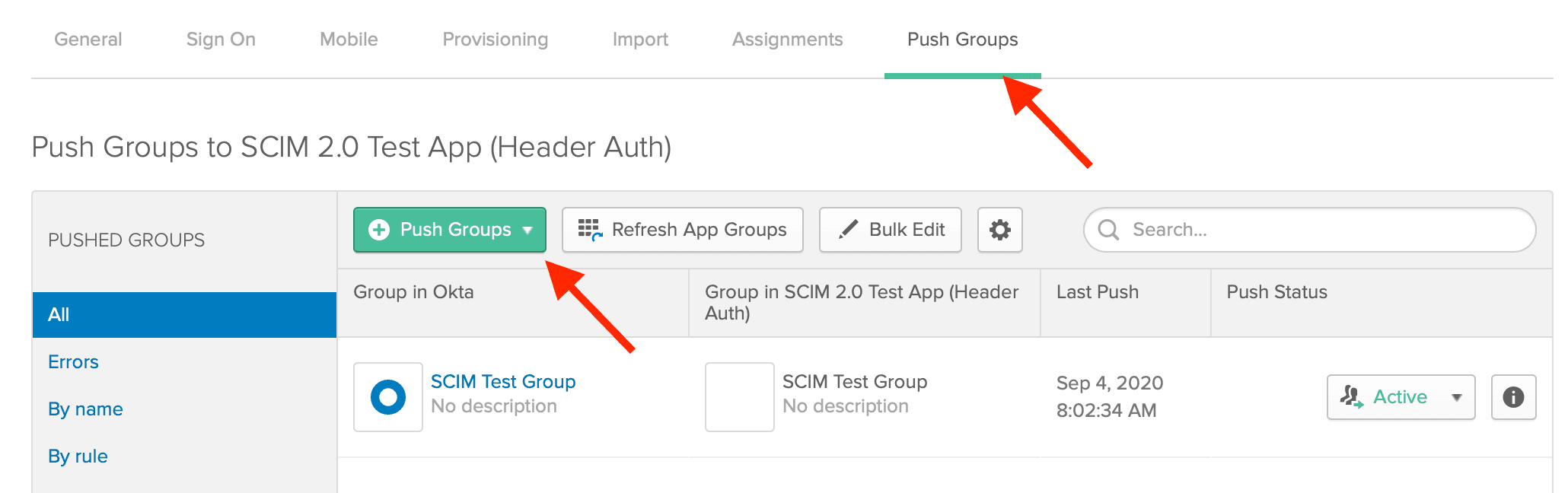Select the General tab
1568x493 pixels.
88,39
